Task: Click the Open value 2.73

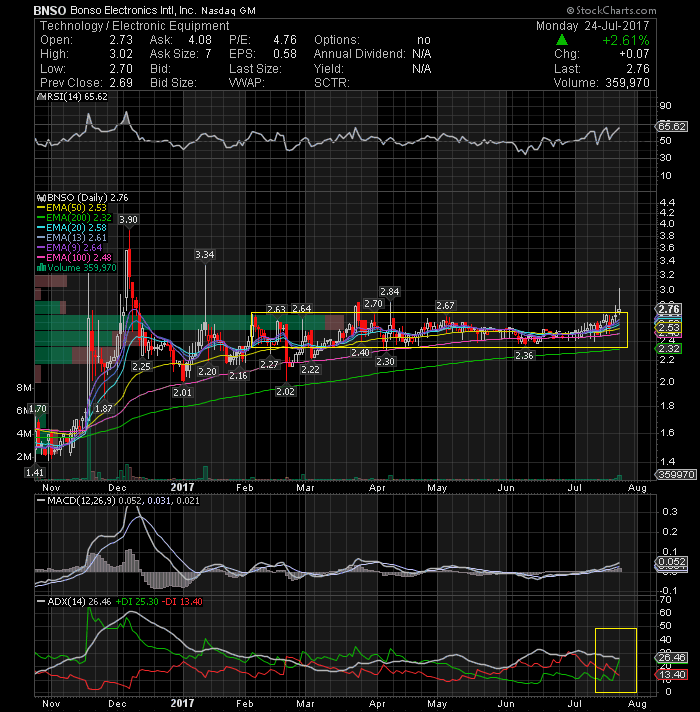Action: point(121,40)
